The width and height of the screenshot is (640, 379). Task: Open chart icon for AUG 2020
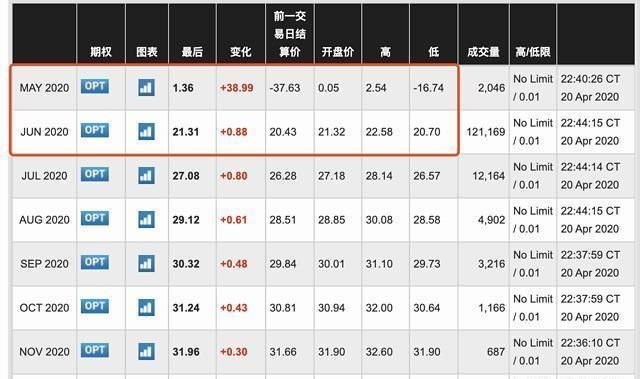pyautogui.click(x=146, y=219)
